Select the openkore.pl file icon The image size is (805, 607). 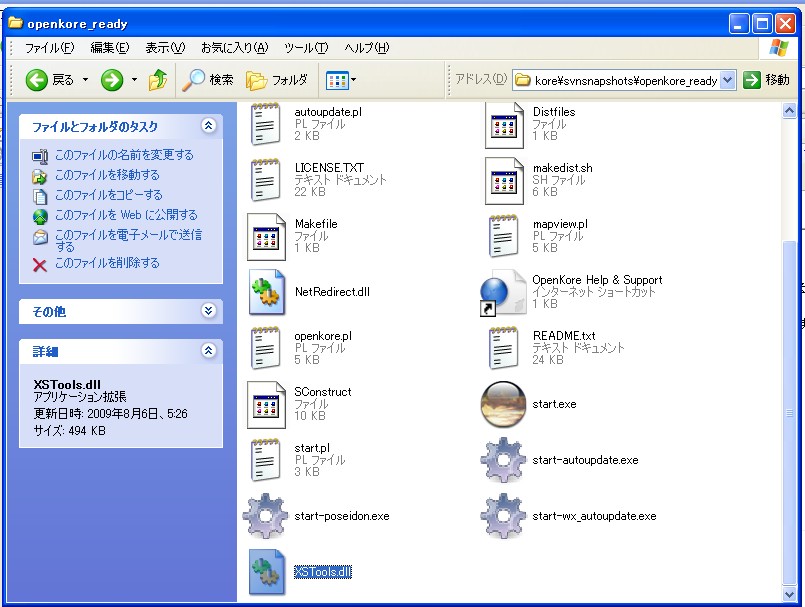click(265, 348)
